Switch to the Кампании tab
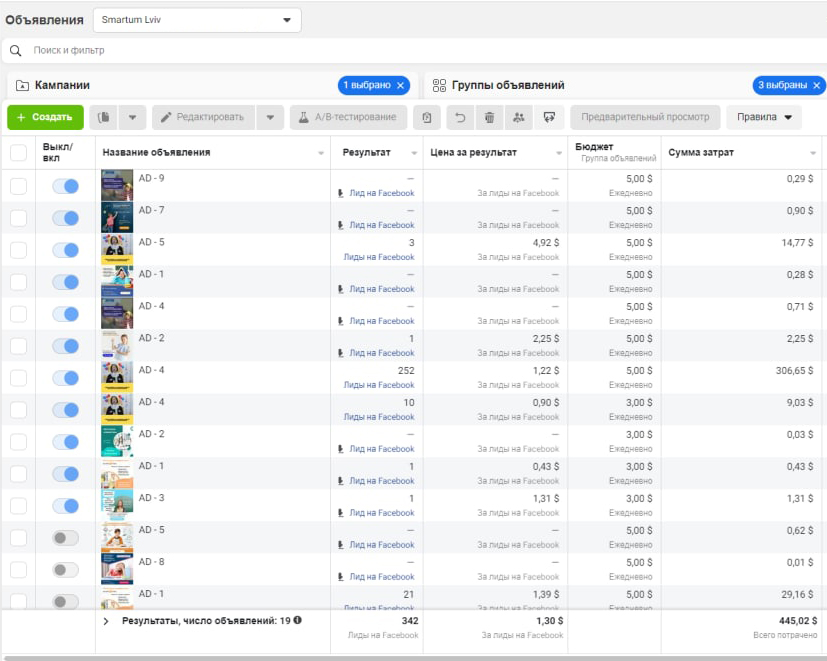The image size is (827, 661). pos(62,86)
